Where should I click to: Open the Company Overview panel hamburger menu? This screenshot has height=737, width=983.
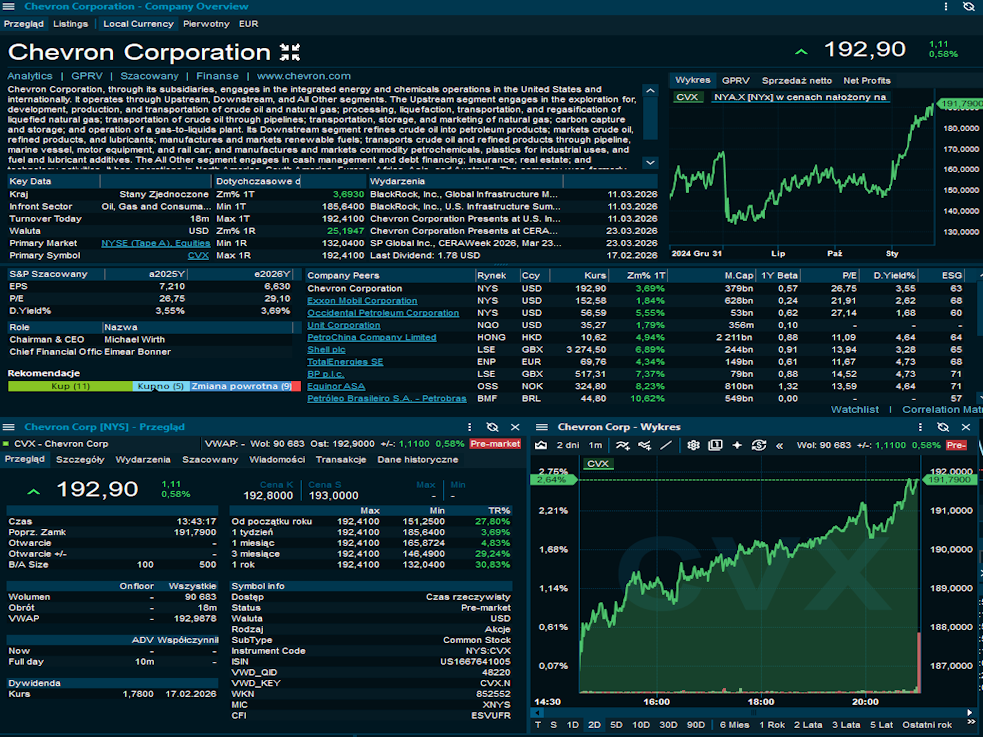click(x=9, y=7)
